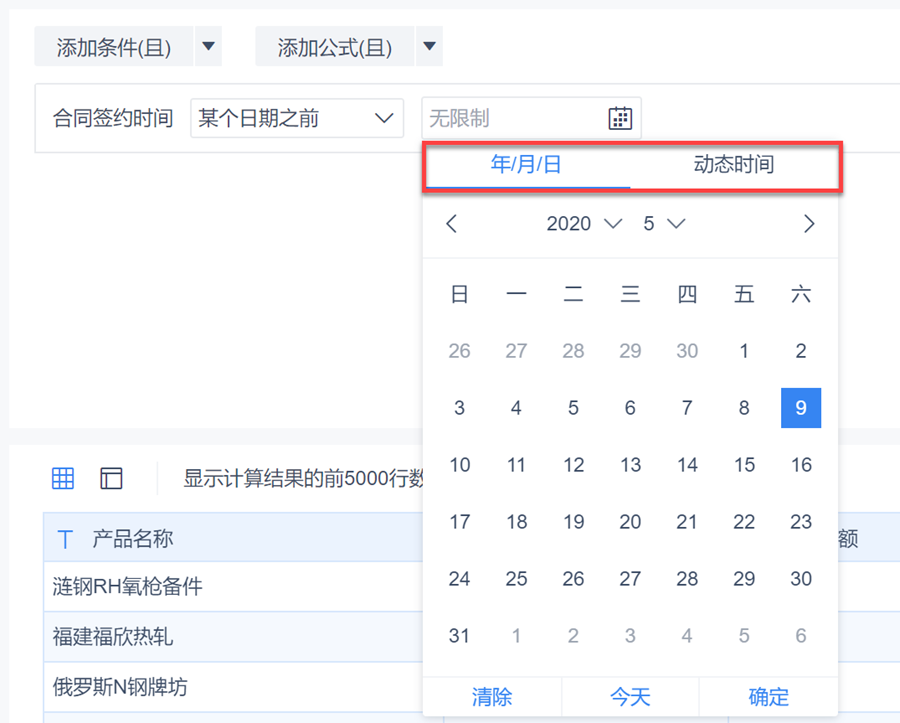Go to previous month in calendar
Viewport: 900px width, 723px height.
pyautogui.click(x=452, y=224)
